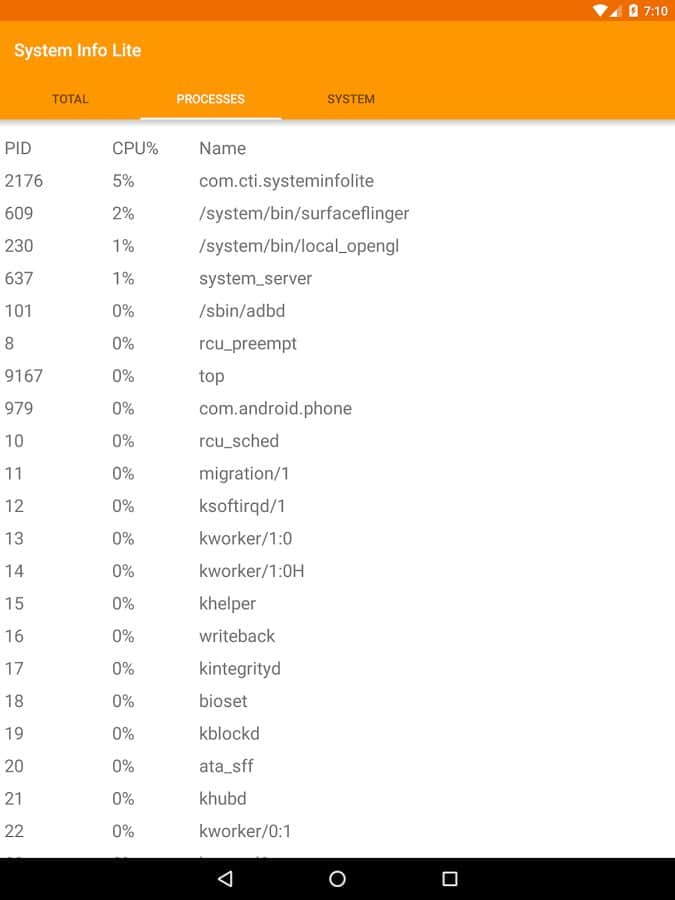675x900 pixels.
Task: Open the SYSTEM tab
Action: 351,99
